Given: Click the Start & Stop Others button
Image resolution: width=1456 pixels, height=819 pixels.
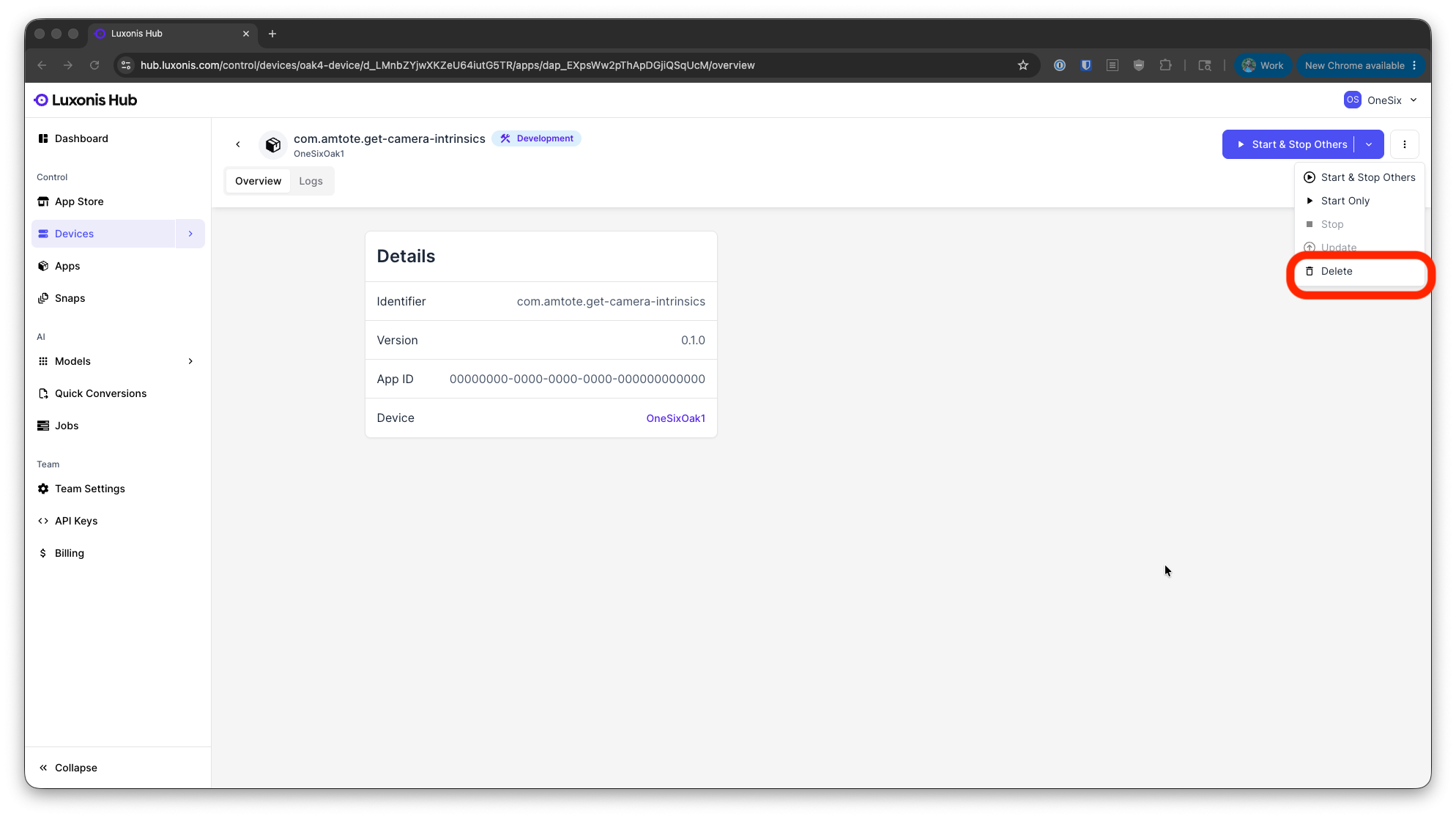Looking at the screenshot, I should [1290, 144].
